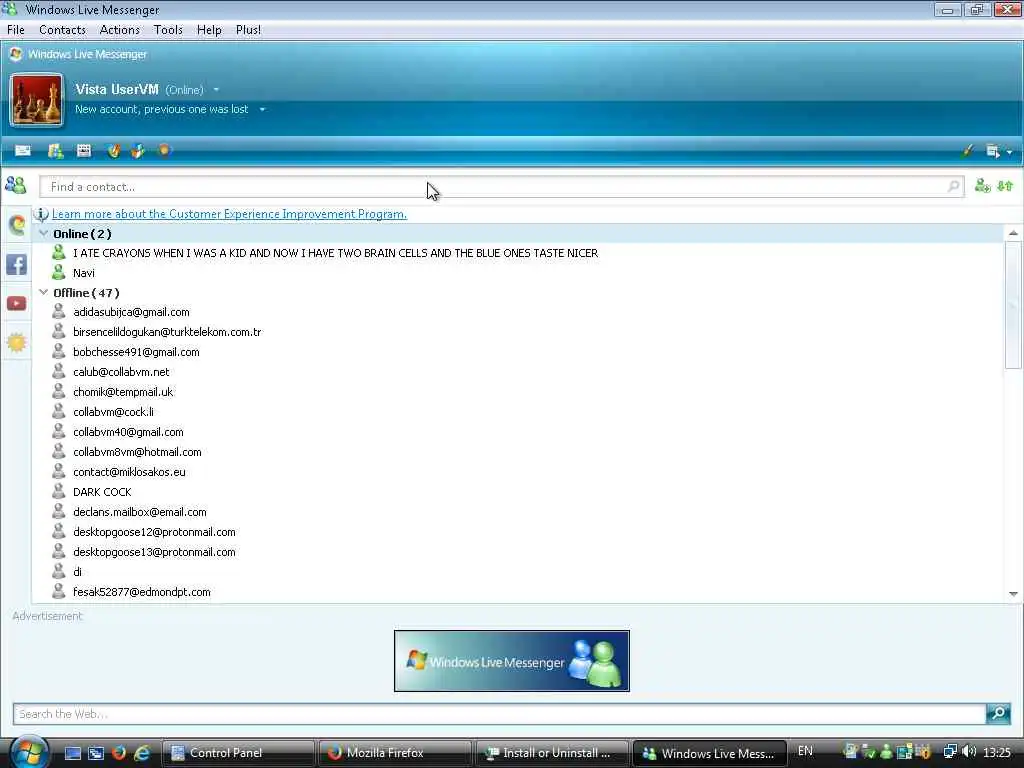Click the Vista UserVM chess display picture

click(37, 100)
